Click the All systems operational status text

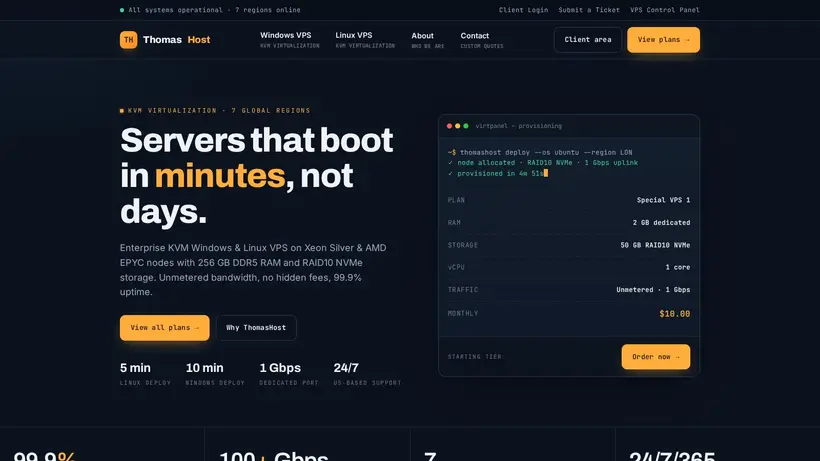point(214,10)
